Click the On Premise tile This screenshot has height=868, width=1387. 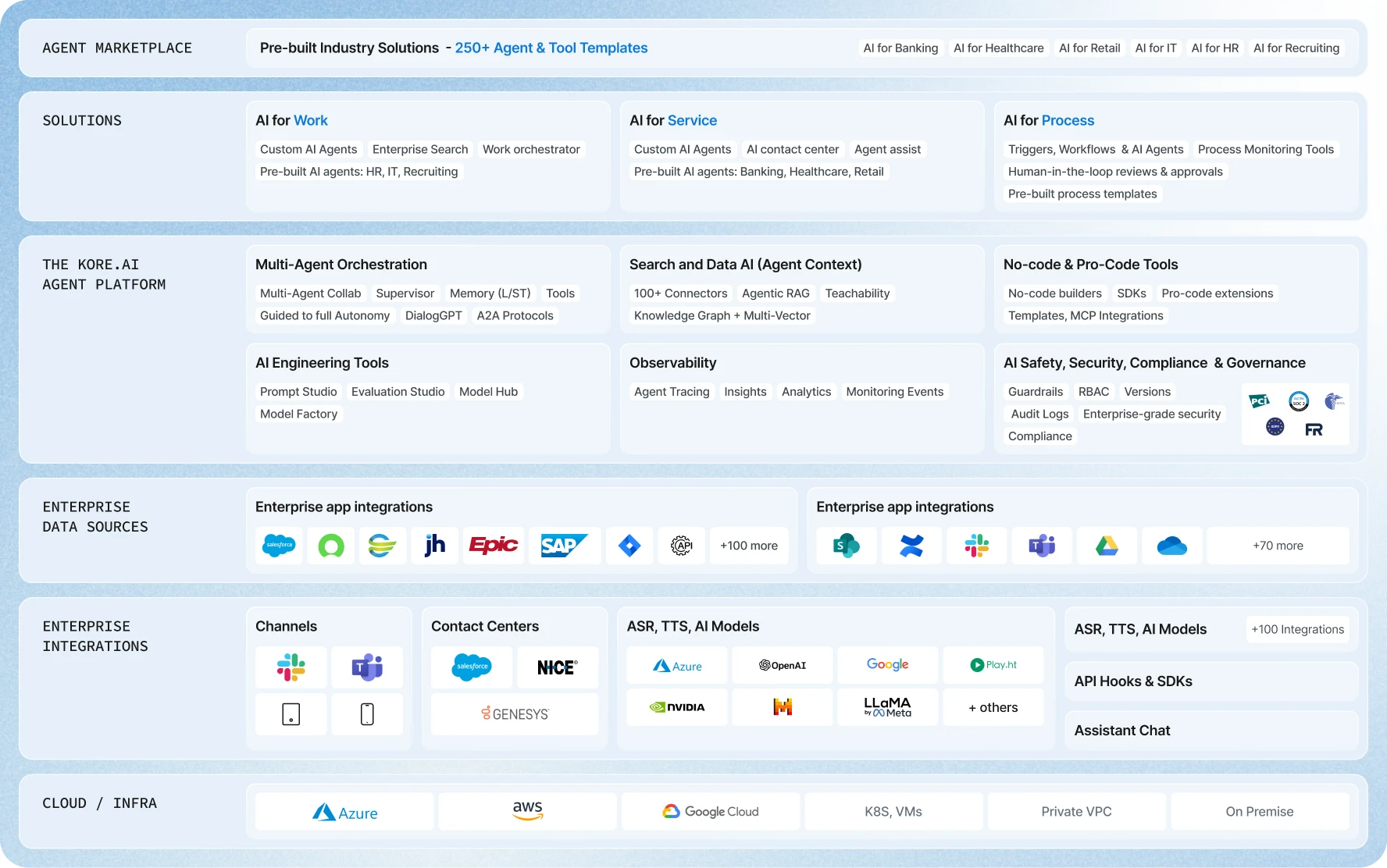point(1260,812)
